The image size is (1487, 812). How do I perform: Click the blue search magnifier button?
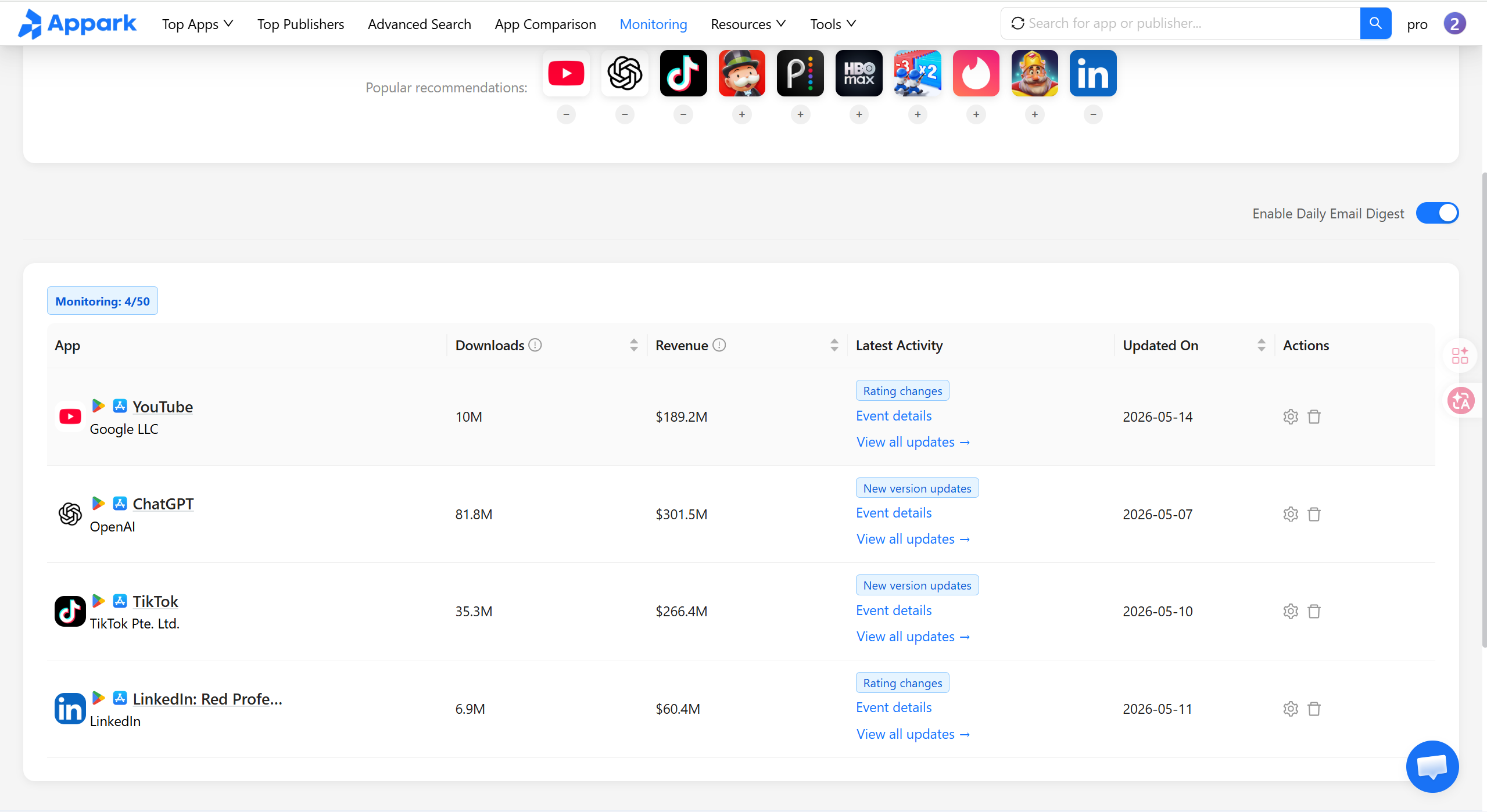[1375, 23]
